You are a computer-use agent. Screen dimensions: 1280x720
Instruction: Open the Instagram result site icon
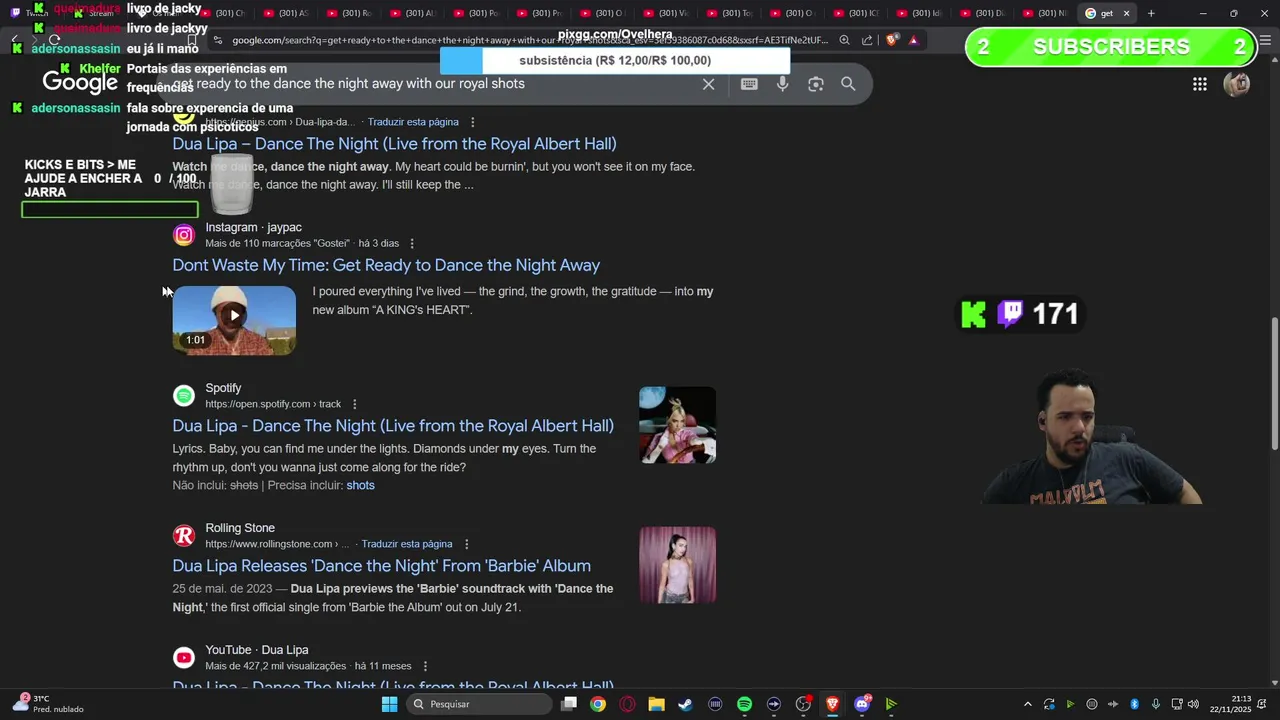click(x=184, y=235)
